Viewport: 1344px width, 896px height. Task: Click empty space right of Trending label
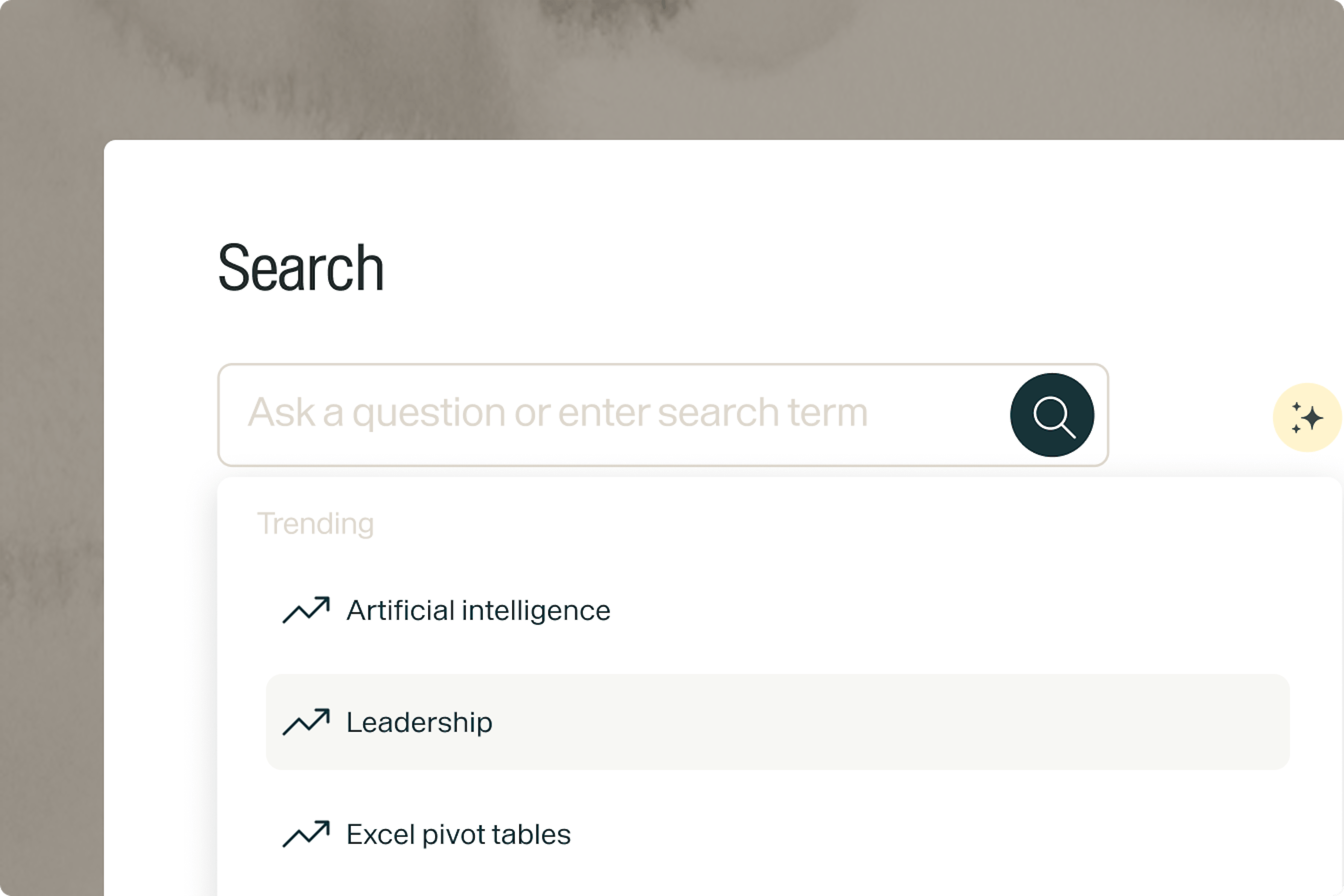pyautogui.click(x=857, y=524)
